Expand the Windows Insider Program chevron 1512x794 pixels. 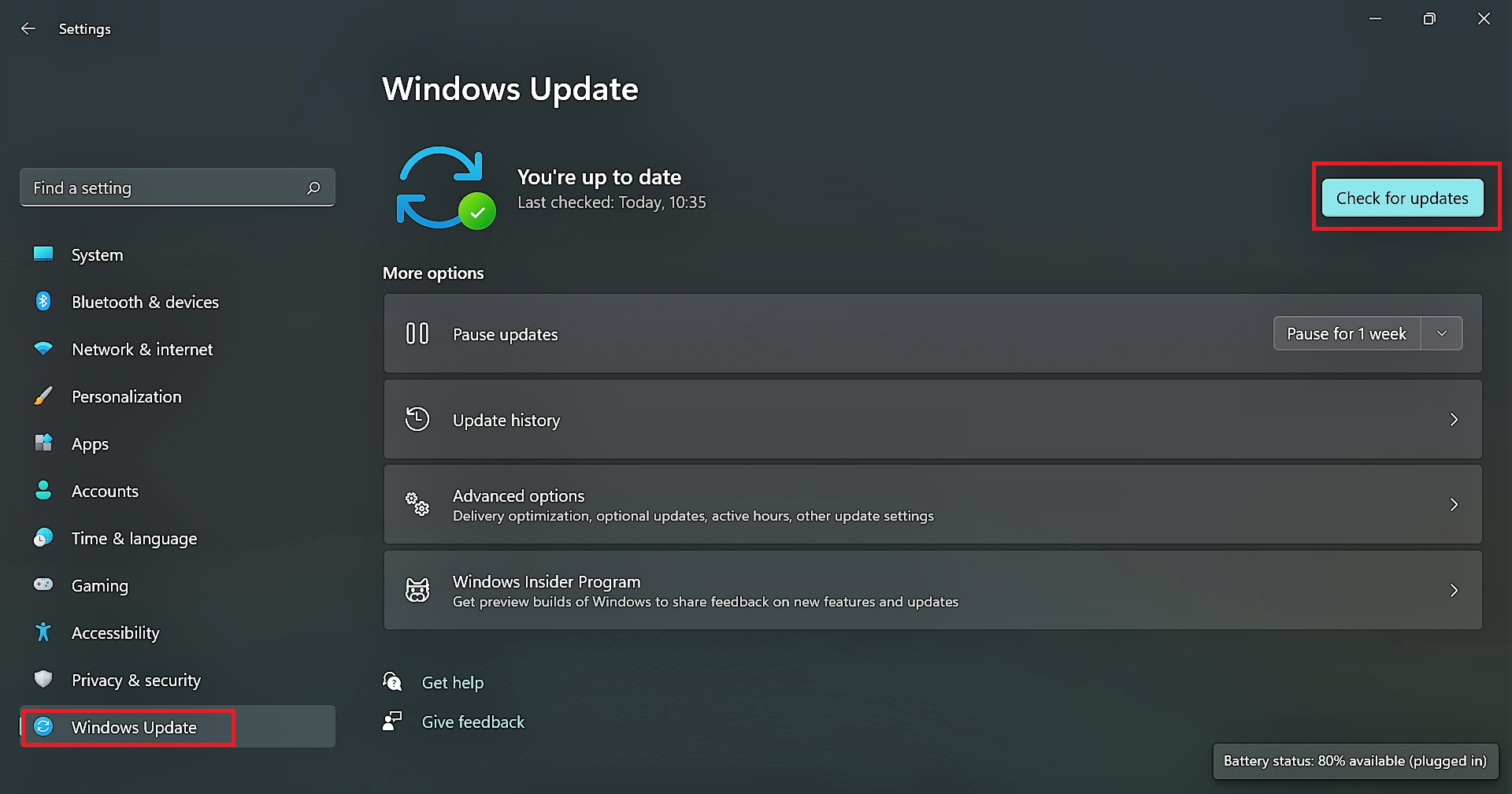[x=1454, y=591]
